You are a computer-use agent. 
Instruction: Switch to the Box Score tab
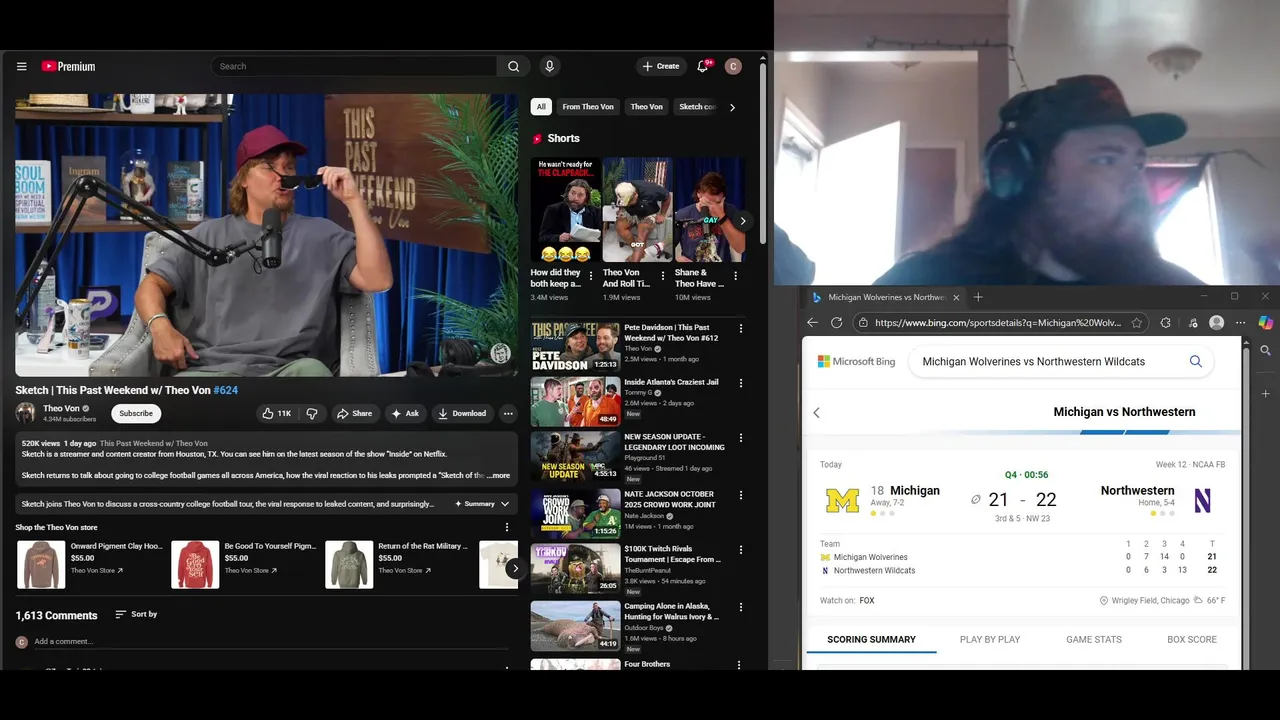tap(1192, 640)
